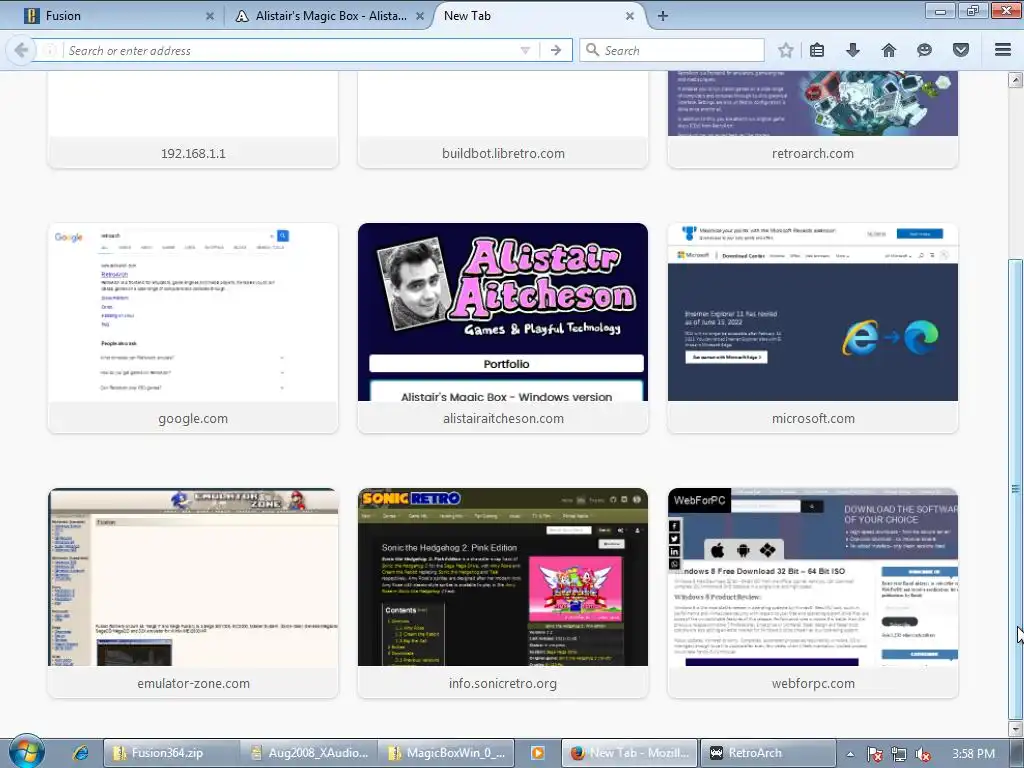This screenshot has height=768, width=1024.
Task: Open the 192.168.1.1 top site tile
Action: click(x=193, y=120)
